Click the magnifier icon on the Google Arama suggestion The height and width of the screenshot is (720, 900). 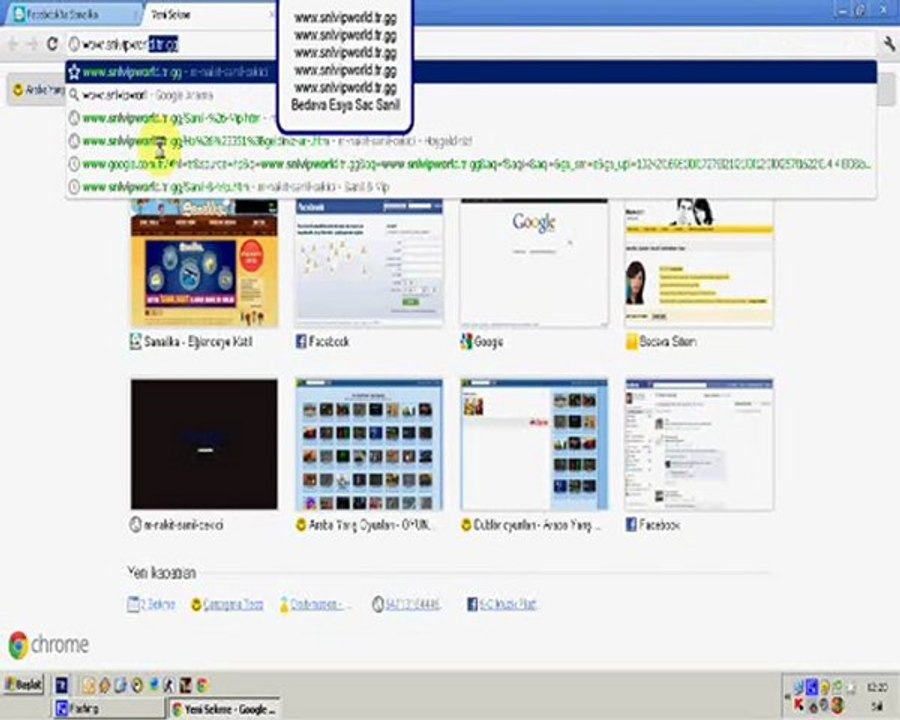point(74,95)
